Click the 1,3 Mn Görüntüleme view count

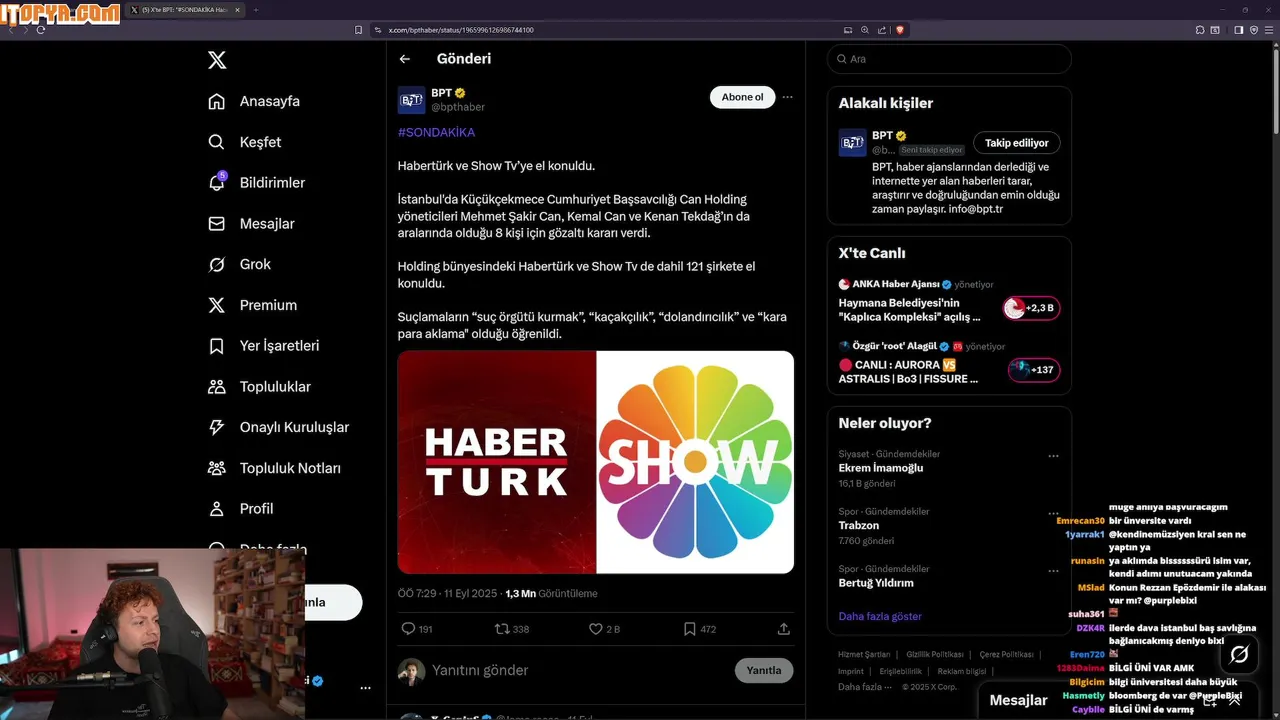click(551, 593)
